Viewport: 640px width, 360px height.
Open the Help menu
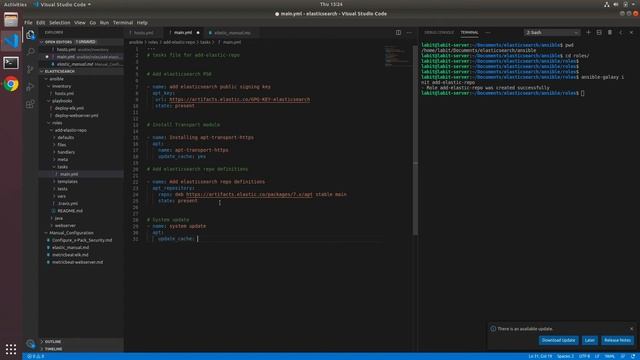[x=142, y=22]
